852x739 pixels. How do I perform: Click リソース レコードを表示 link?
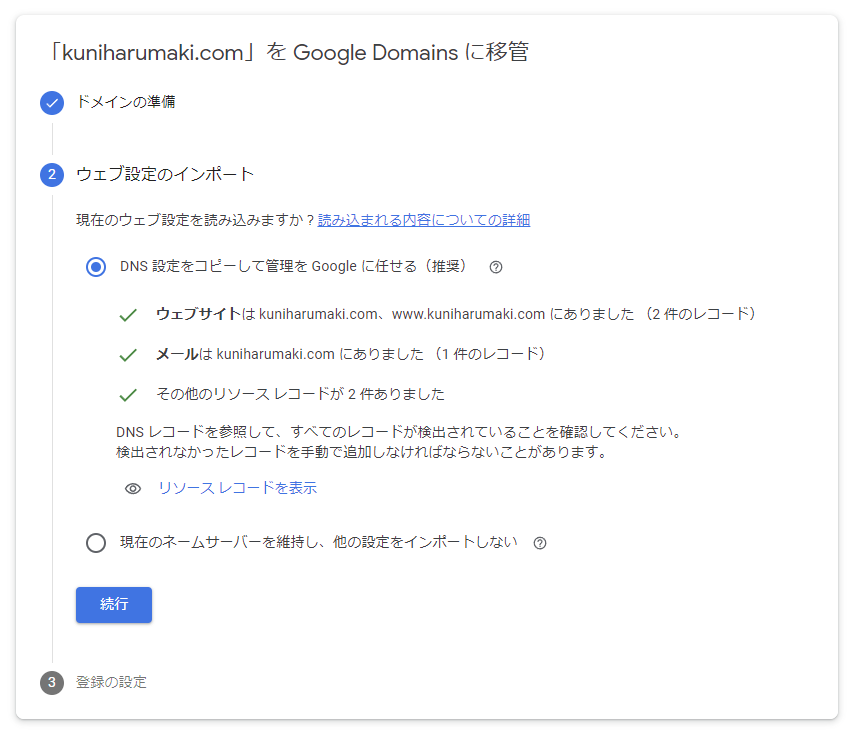click(237, 488)
